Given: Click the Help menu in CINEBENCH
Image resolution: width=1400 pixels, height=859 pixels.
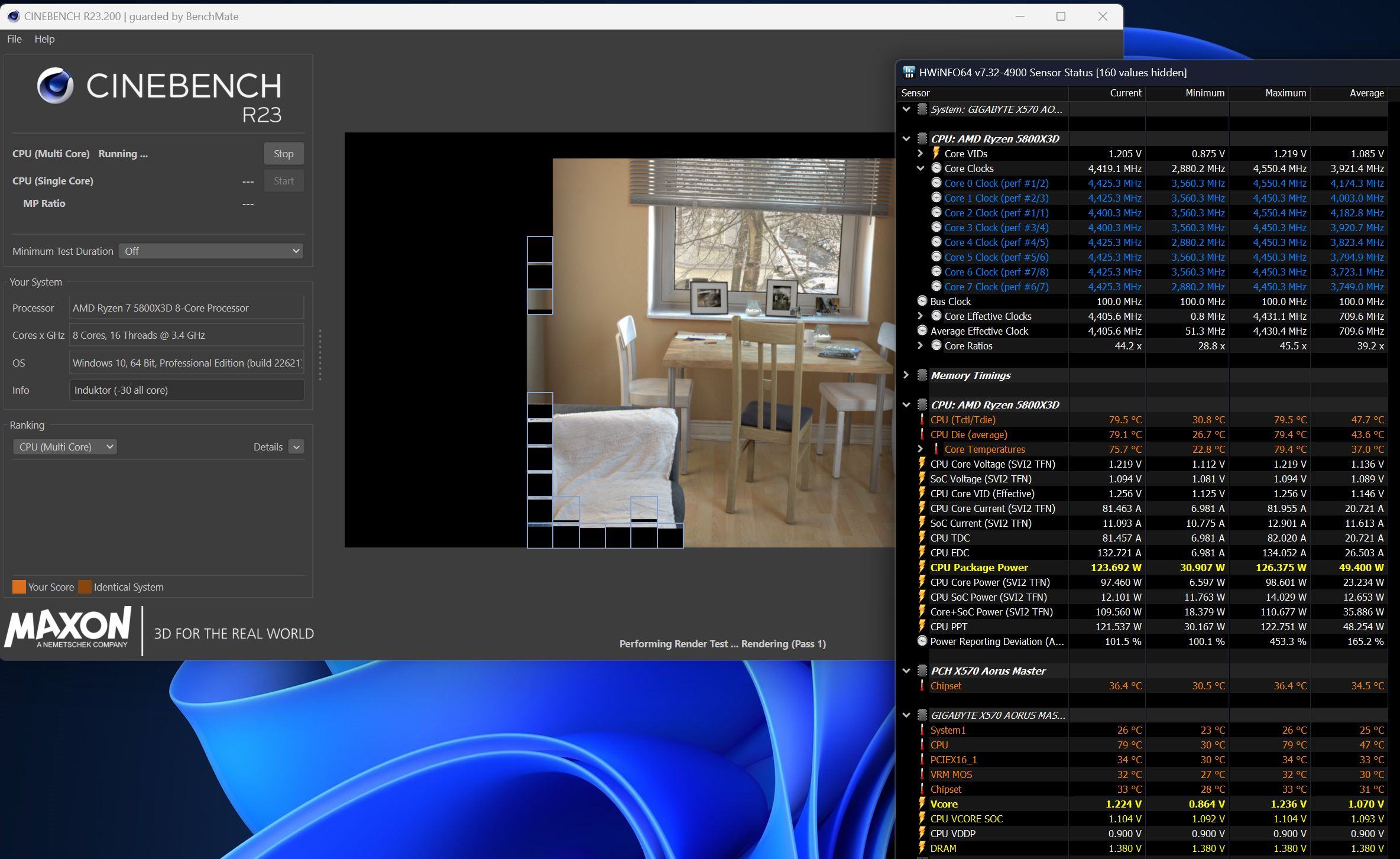Looking at the screenshot, I should [44, 39].
